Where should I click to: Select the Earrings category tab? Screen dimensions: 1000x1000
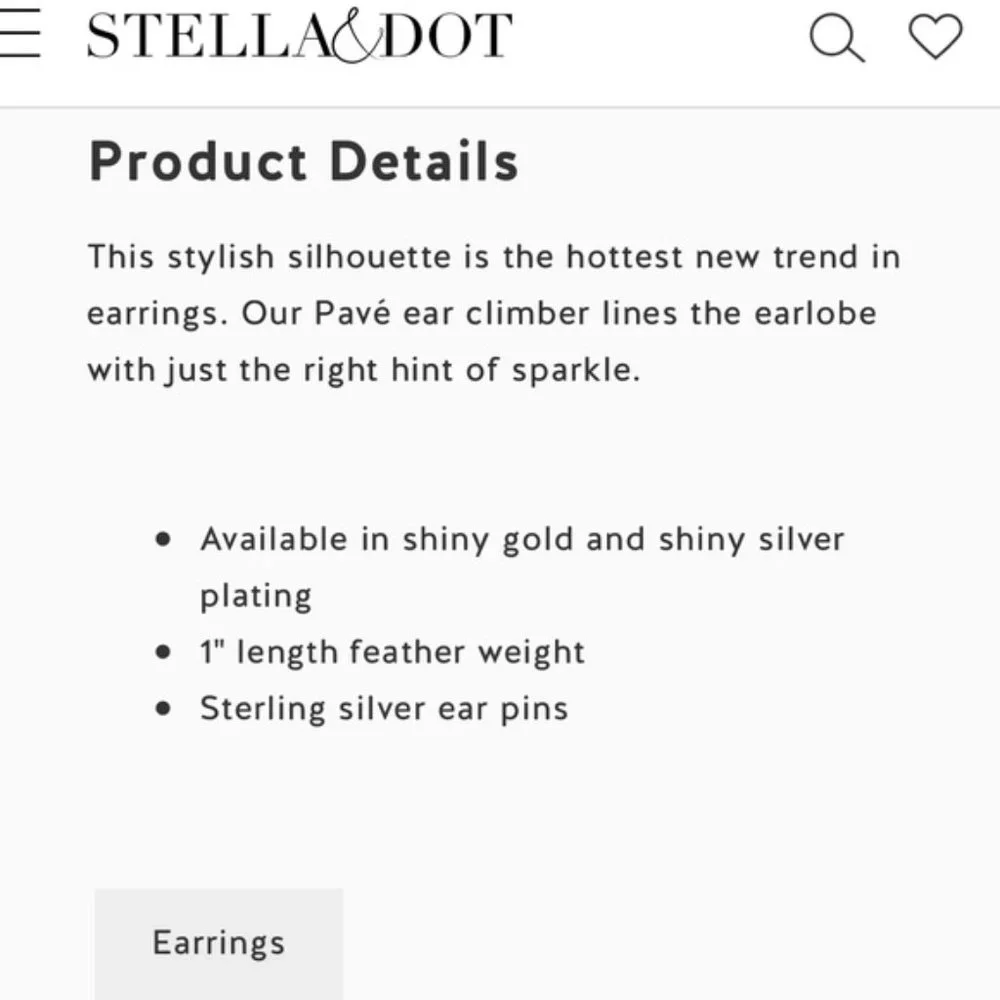(217, 941)
